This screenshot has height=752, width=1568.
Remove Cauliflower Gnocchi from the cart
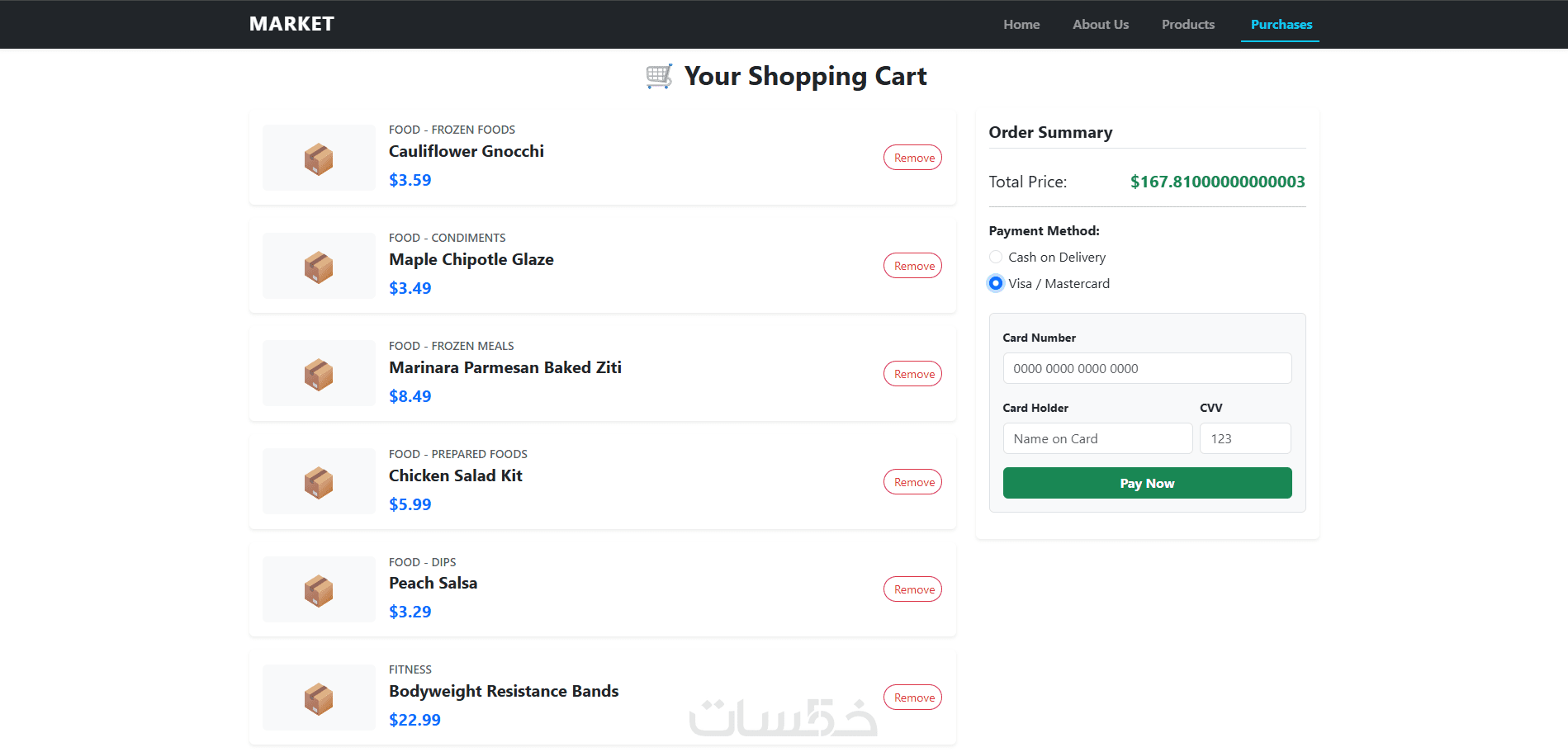pos(913,158)
